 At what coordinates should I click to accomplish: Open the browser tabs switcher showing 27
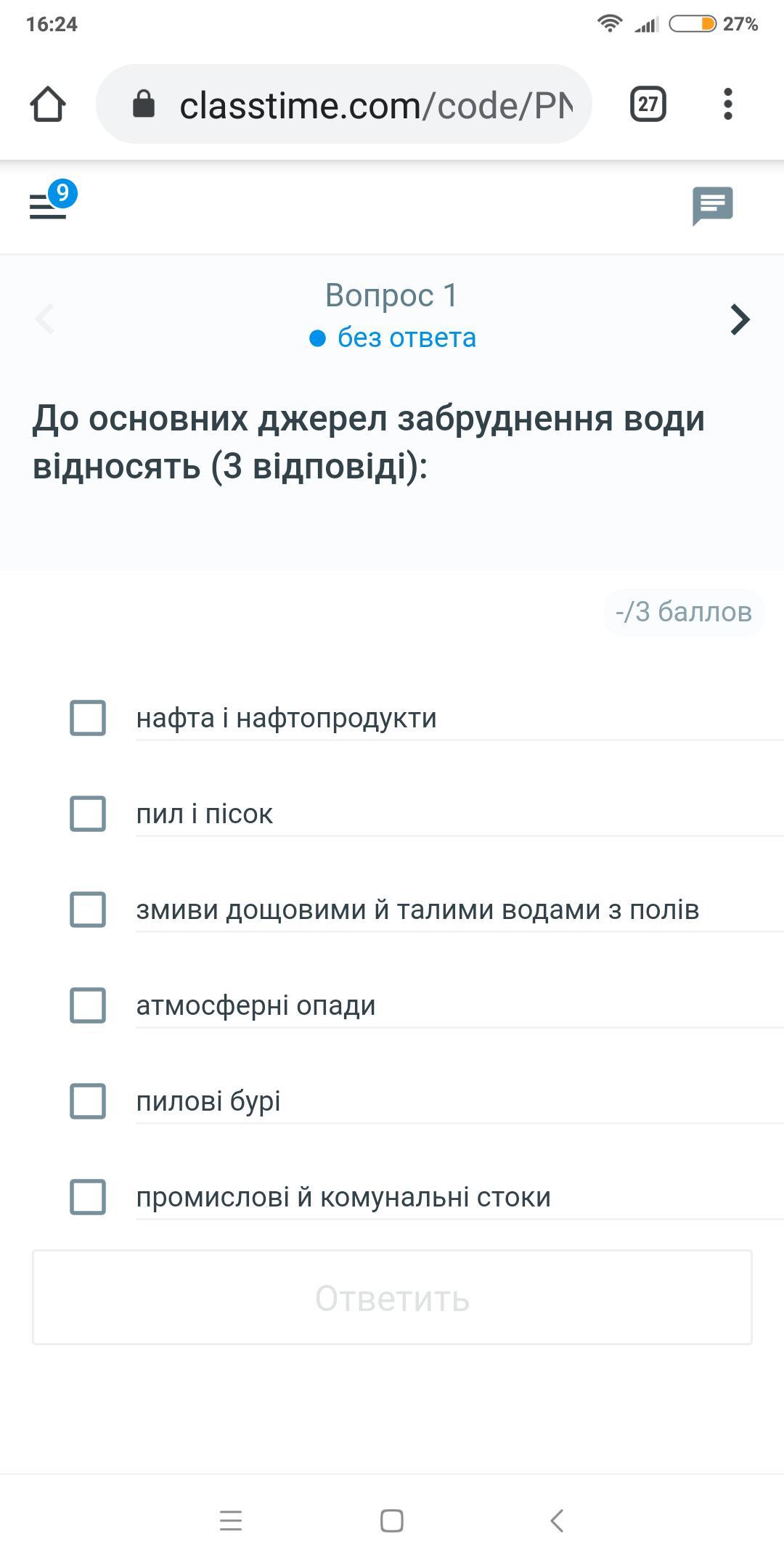pyautogui.click(x=648, y=104)
